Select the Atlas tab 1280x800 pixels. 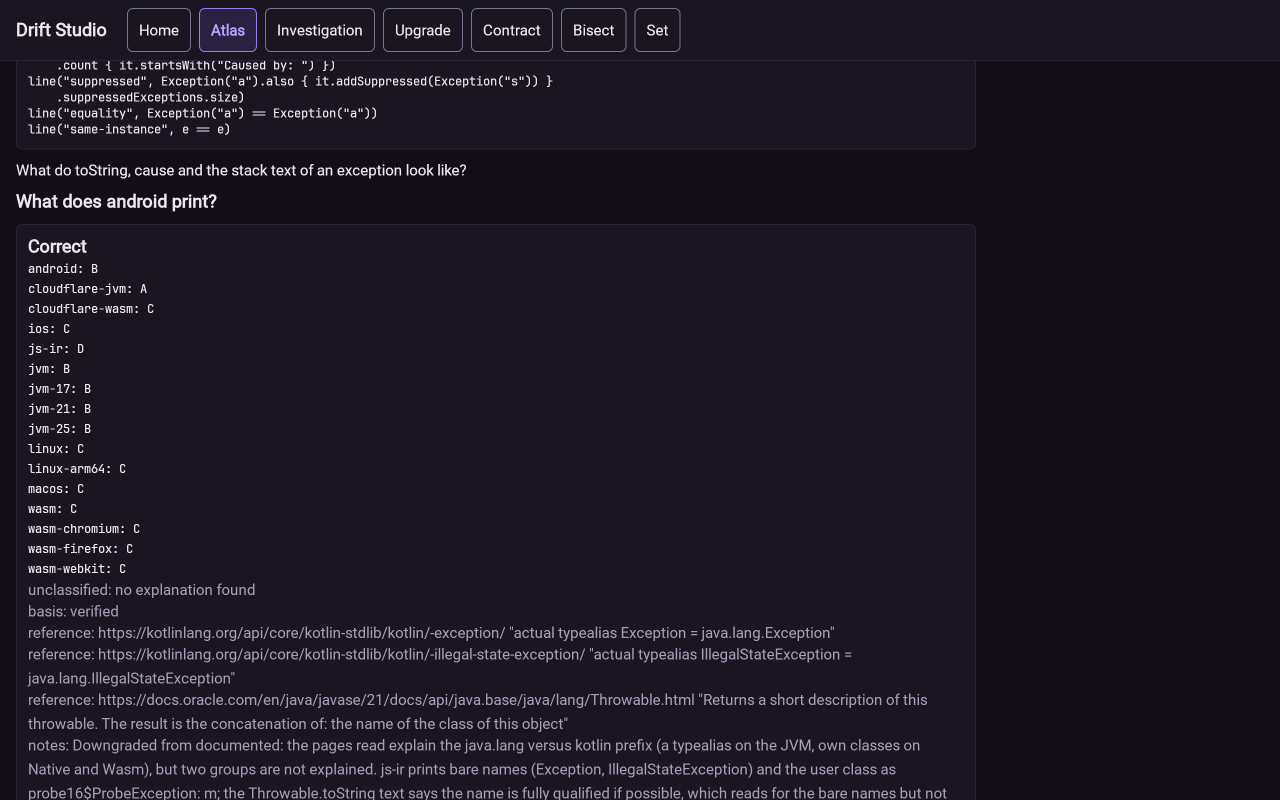pos(228,30)
